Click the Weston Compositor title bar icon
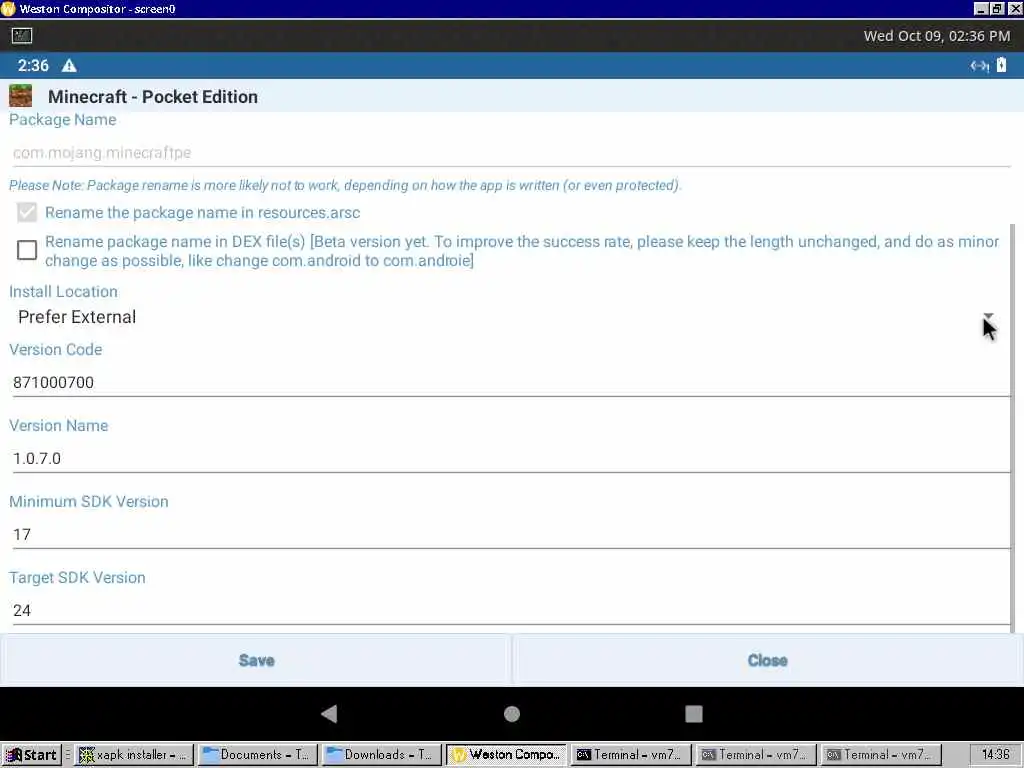Image resolution: width=1024 pixels, height=768 pixels. point(8,8)
